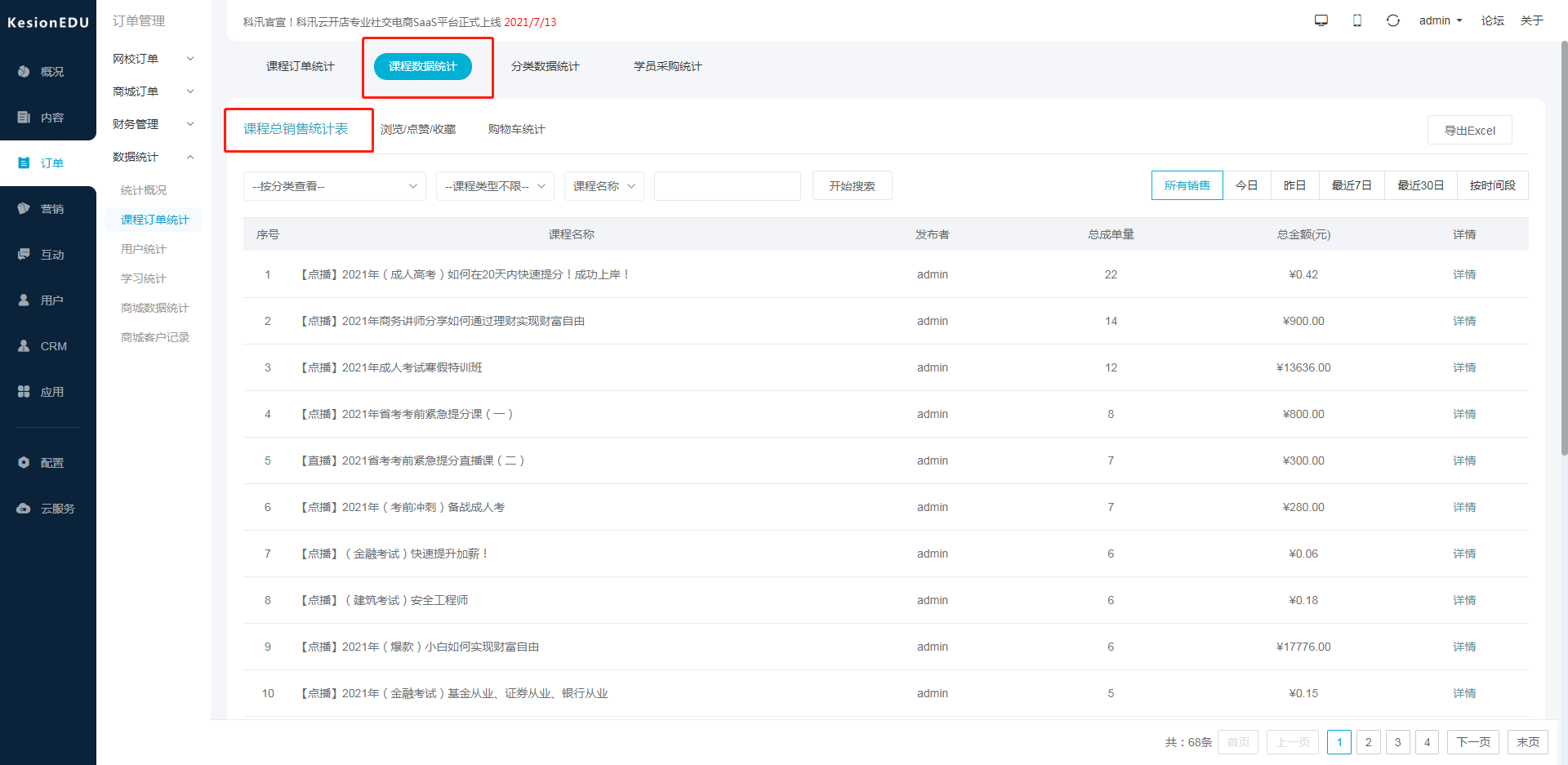Open the 配置 settings sidebar icon
Viewport: 1568px width, 765px height.
tap(24, 463)
